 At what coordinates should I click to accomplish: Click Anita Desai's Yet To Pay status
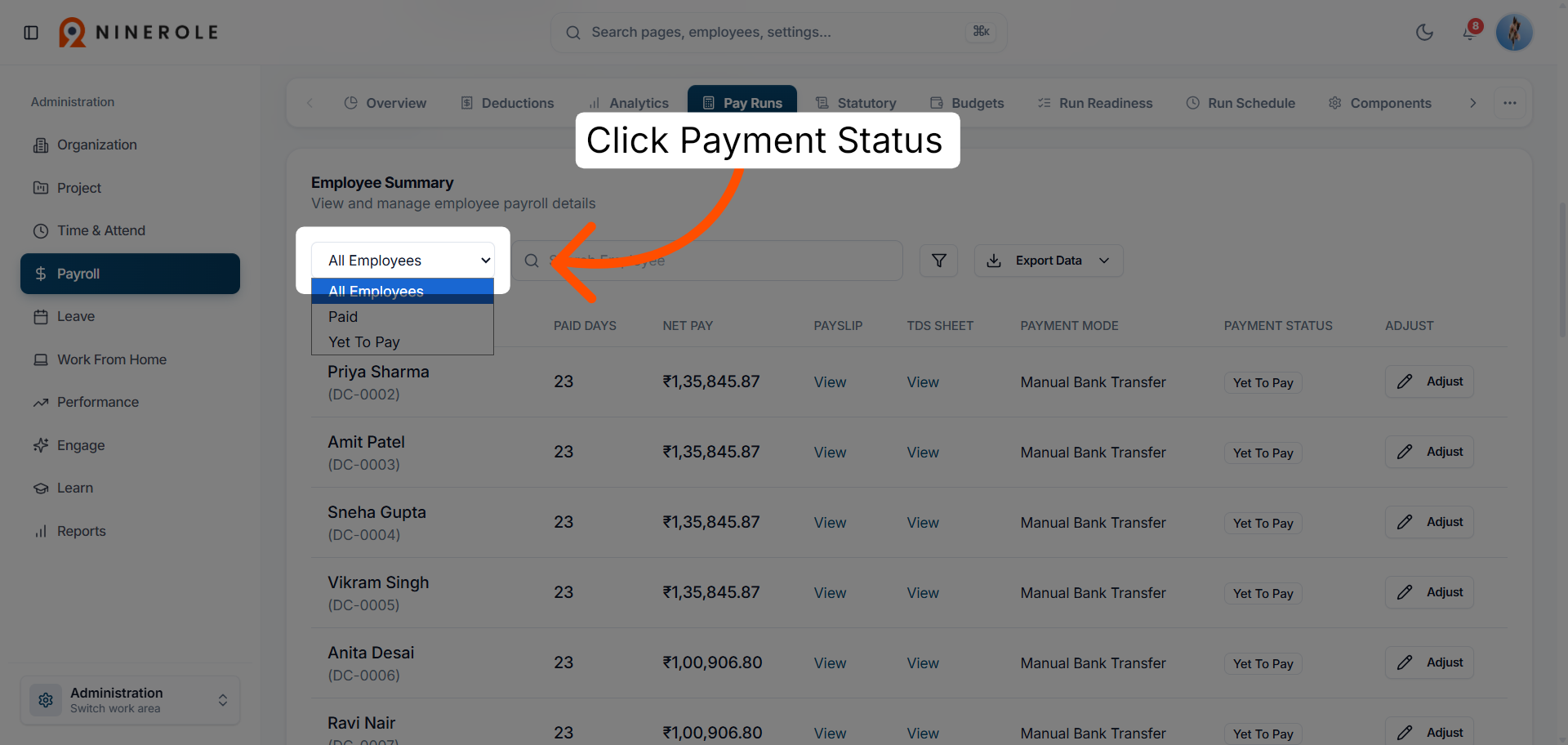coord(1263,664)
